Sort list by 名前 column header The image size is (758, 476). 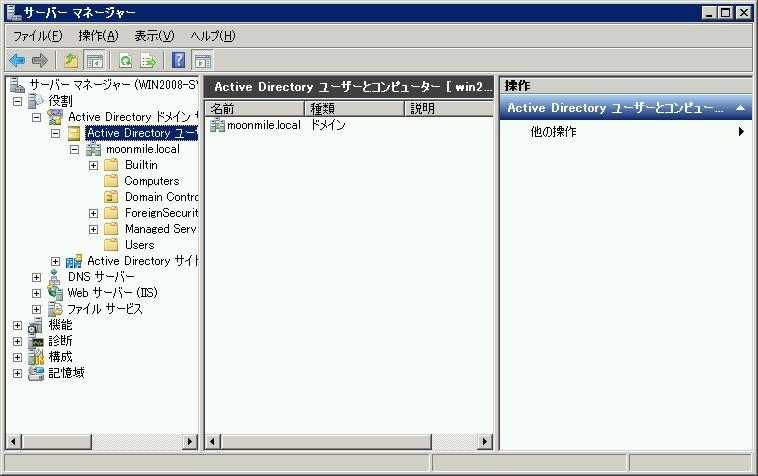tap(254, 108)
